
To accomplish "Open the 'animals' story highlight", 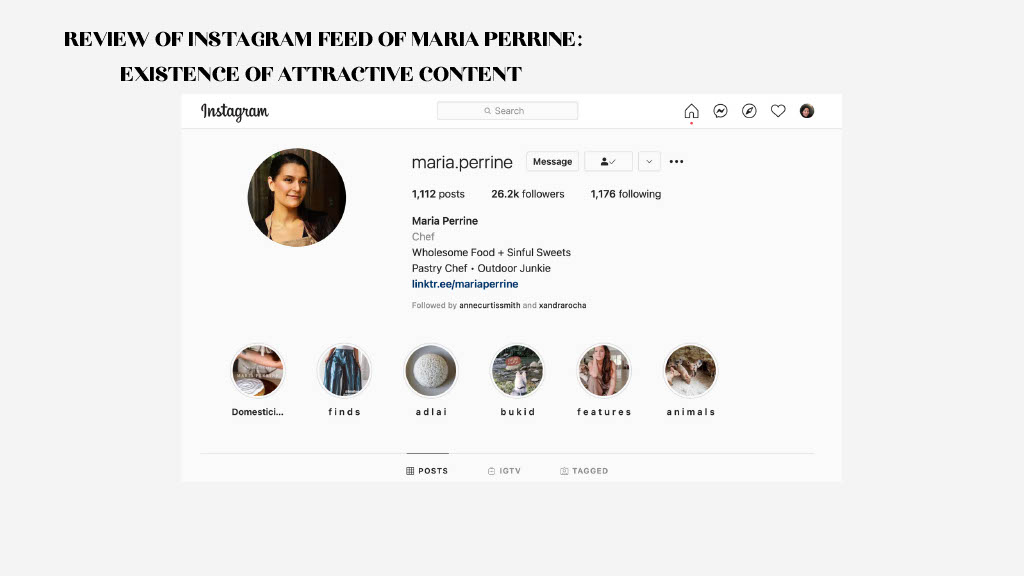I will (x=690, y=370).
